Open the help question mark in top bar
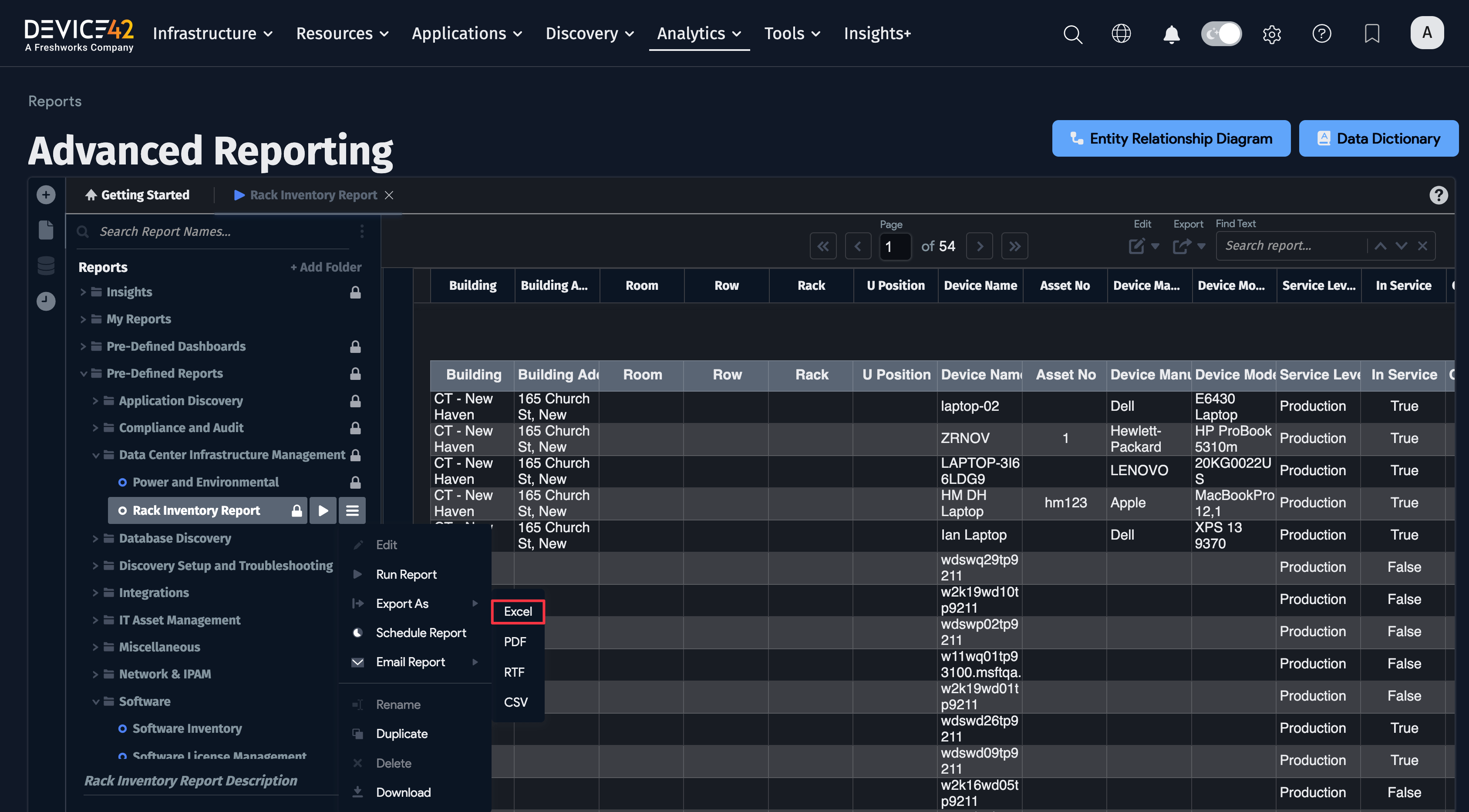The width and height of the screenshot is (1469, 812). pyautogui.click(x=1322, y=34)
